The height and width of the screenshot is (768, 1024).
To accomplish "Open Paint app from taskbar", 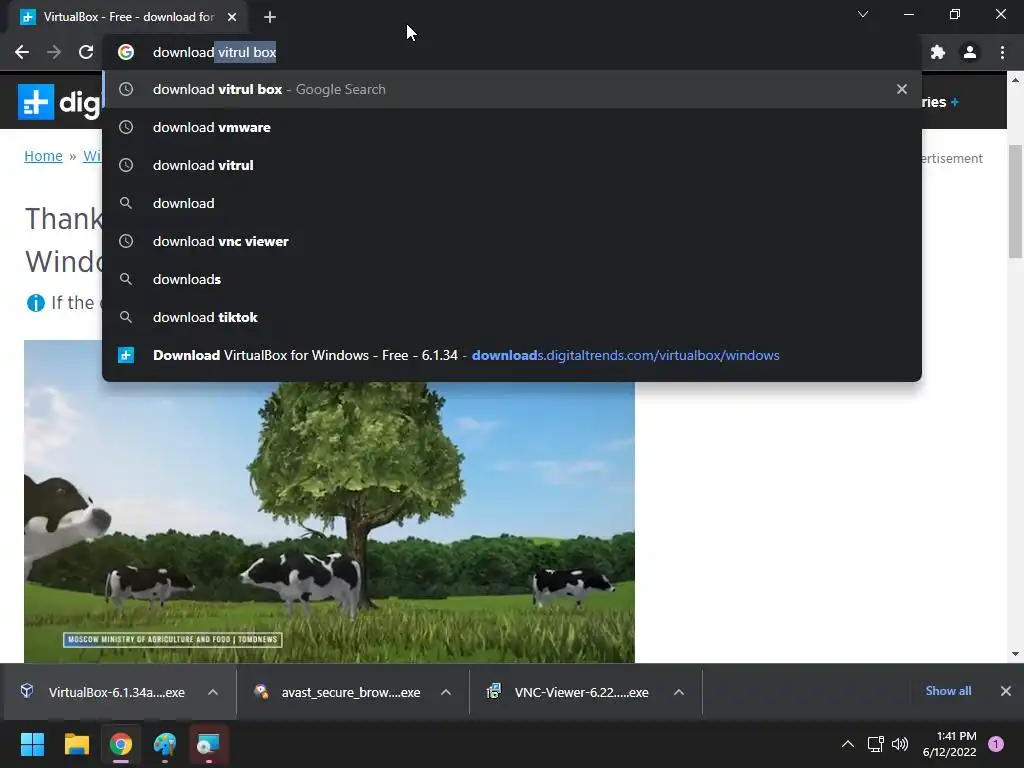I will [x=165, y=744].
